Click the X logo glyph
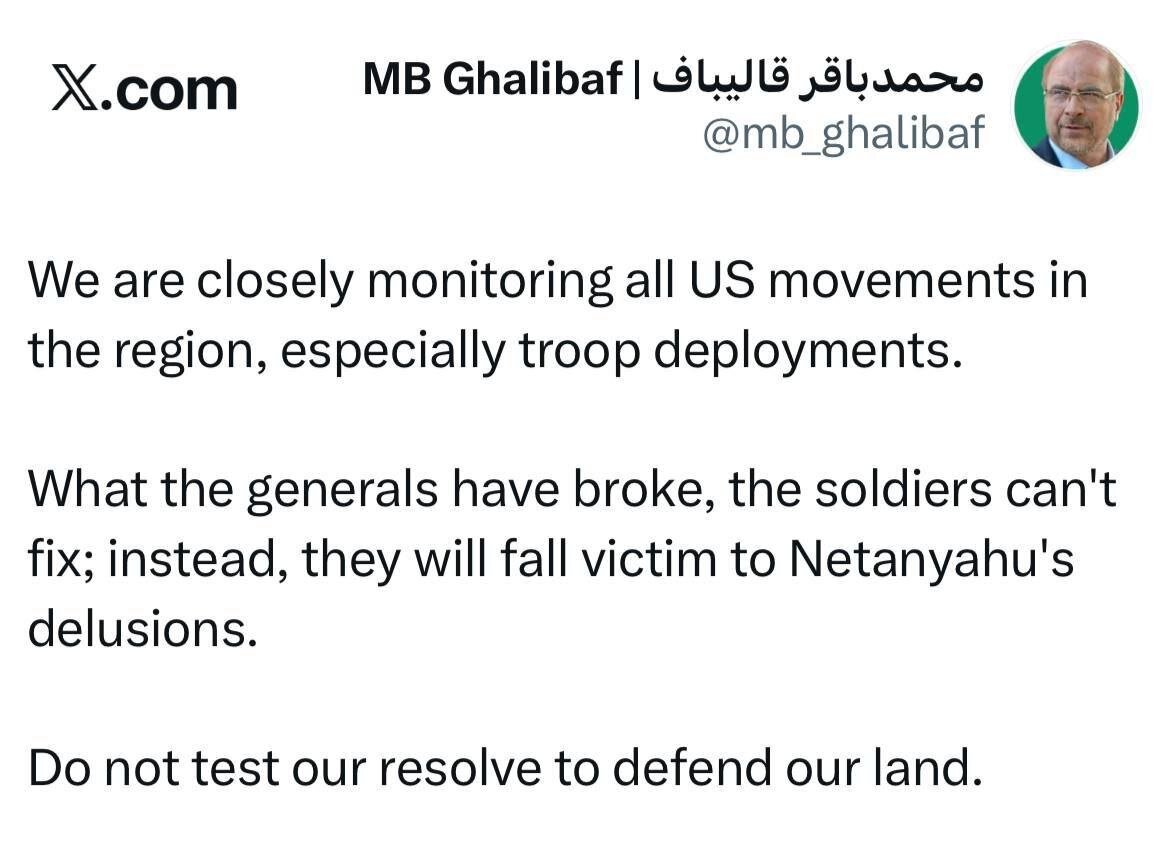Viewport: 1170px width, 854px height. pos(75,89)
